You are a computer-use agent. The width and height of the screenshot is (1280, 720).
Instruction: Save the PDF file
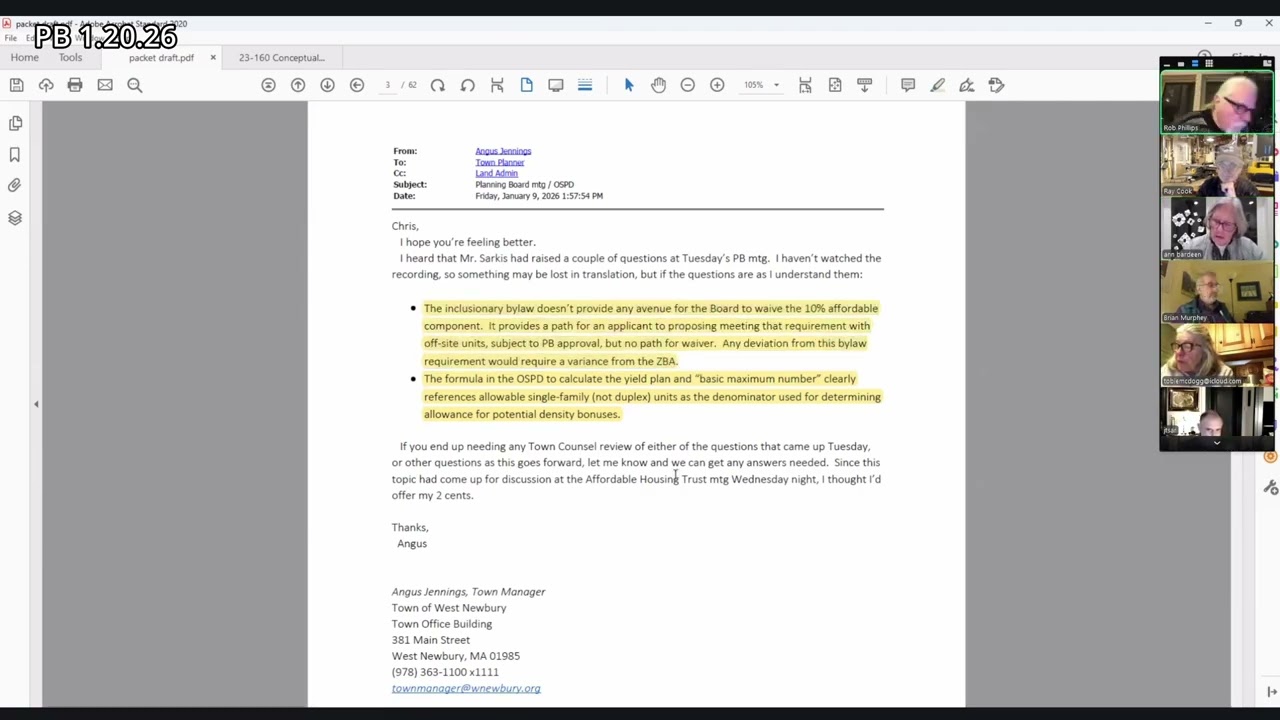tap(16, 85)
